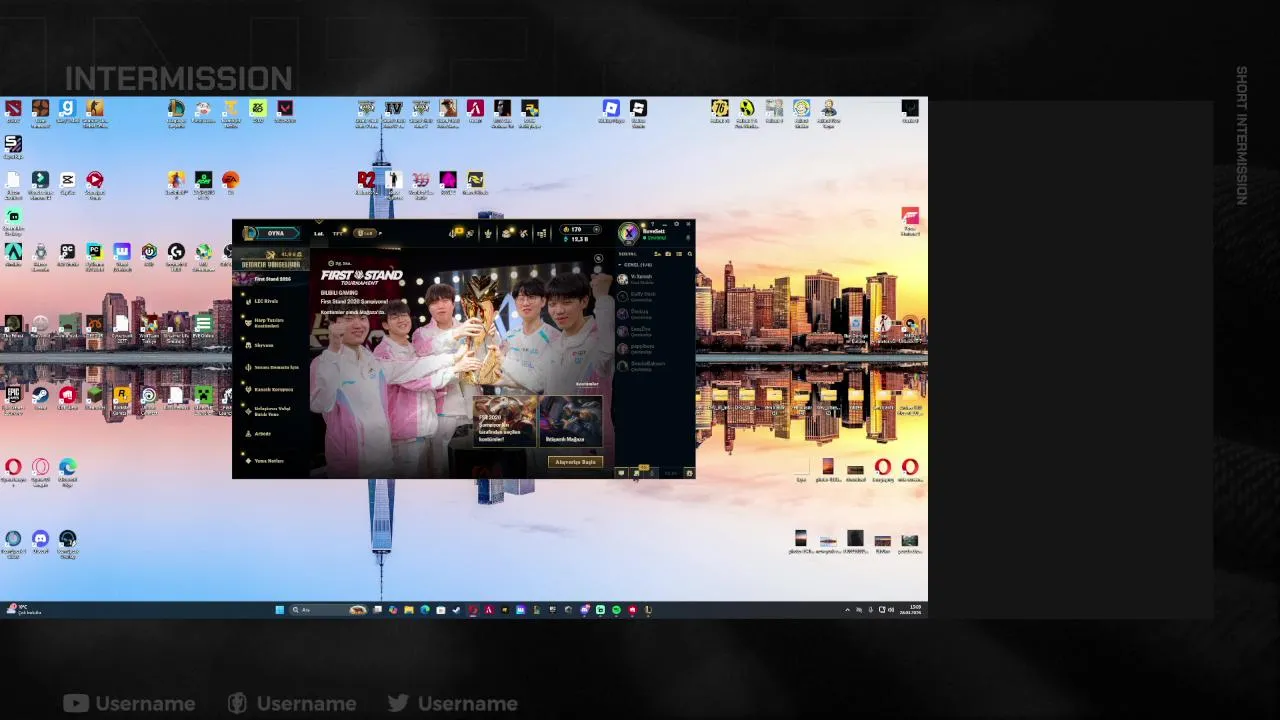Open the Dota 2 desktop icon

click(x=13, y=108)
